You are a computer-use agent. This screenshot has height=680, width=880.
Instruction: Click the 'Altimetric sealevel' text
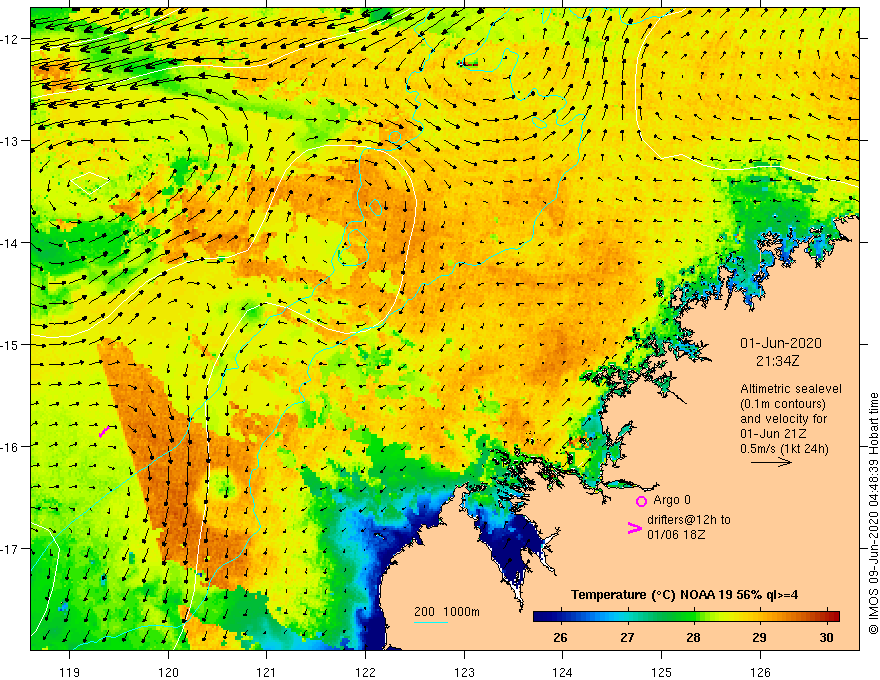(790, 389)
